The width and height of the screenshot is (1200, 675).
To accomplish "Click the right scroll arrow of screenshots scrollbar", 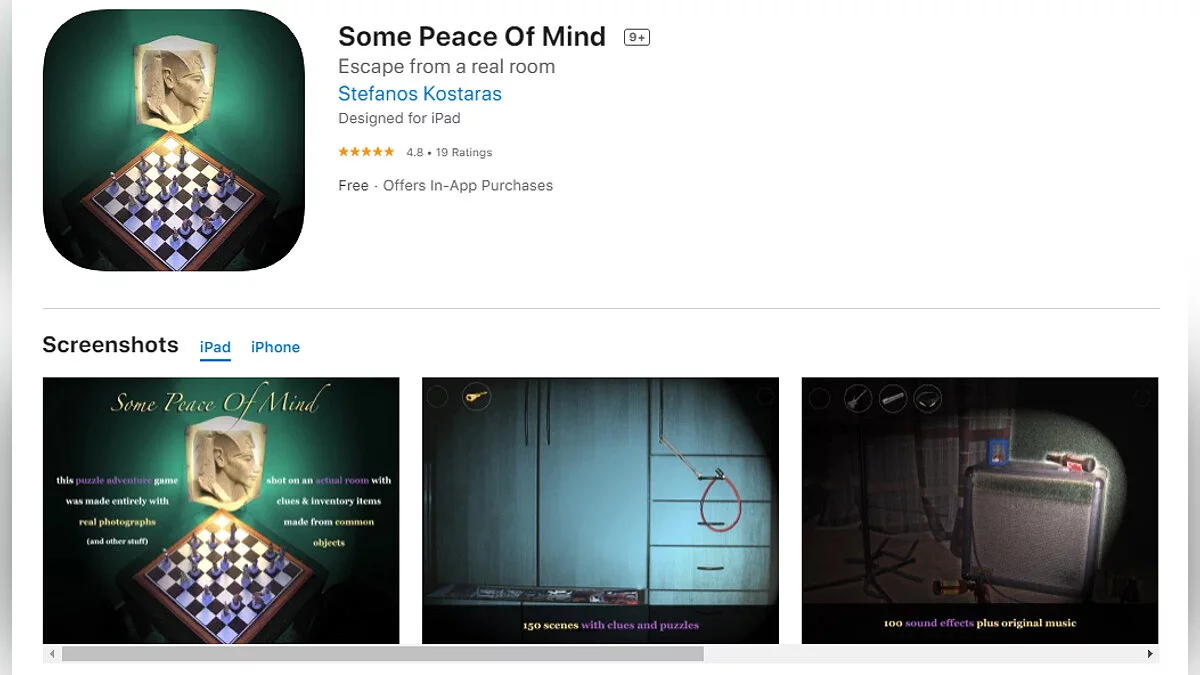I will tap(1150, 654).
